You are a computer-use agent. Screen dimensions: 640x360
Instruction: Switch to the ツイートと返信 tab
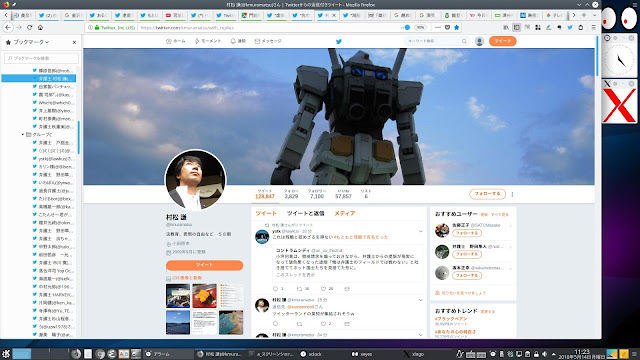point(305,213)
